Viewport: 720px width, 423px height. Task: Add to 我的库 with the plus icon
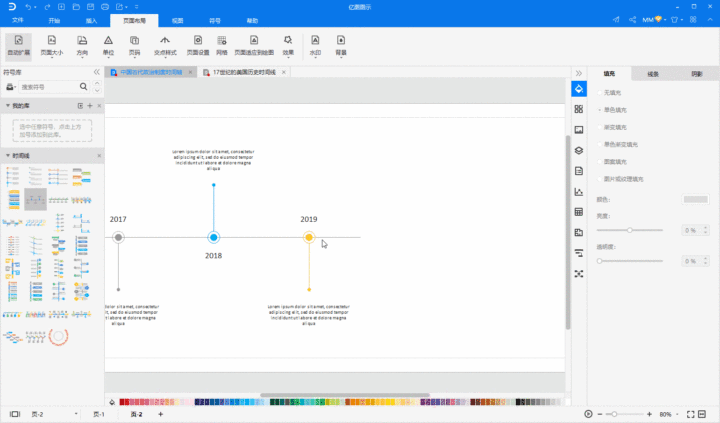[x=90, y=106]
